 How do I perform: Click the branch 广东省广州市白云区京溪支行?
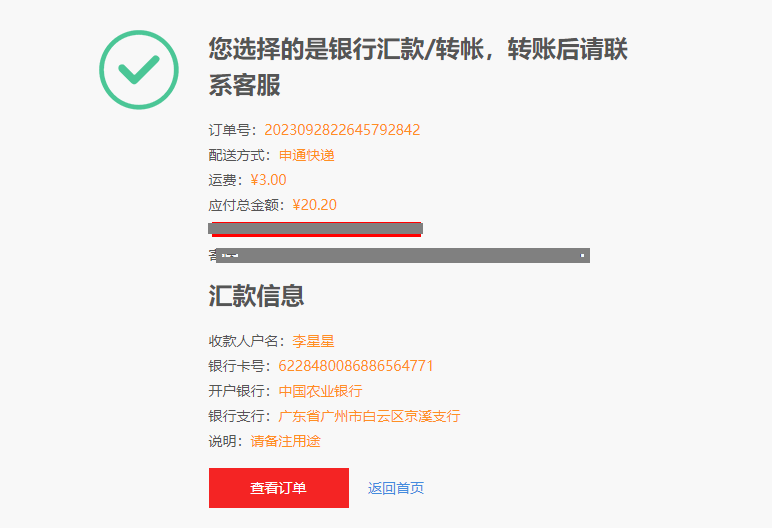pyautogui.click(x=369, y=416)
